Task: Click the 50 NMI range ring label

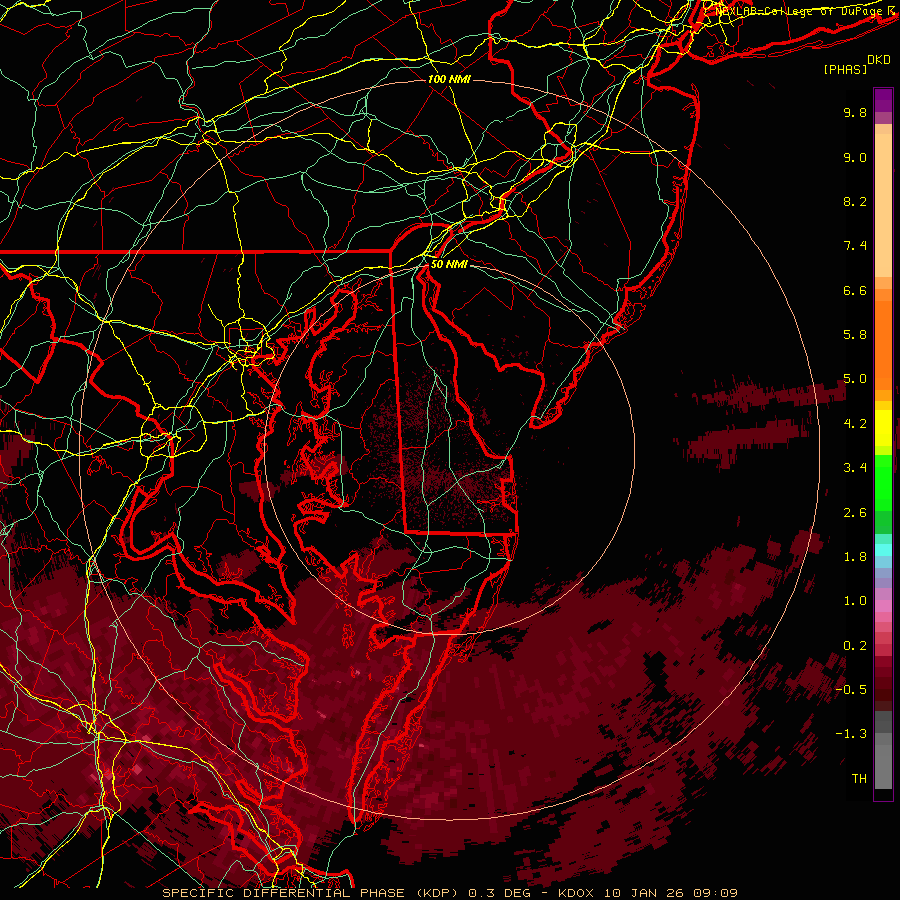Action: pos(449,264)
